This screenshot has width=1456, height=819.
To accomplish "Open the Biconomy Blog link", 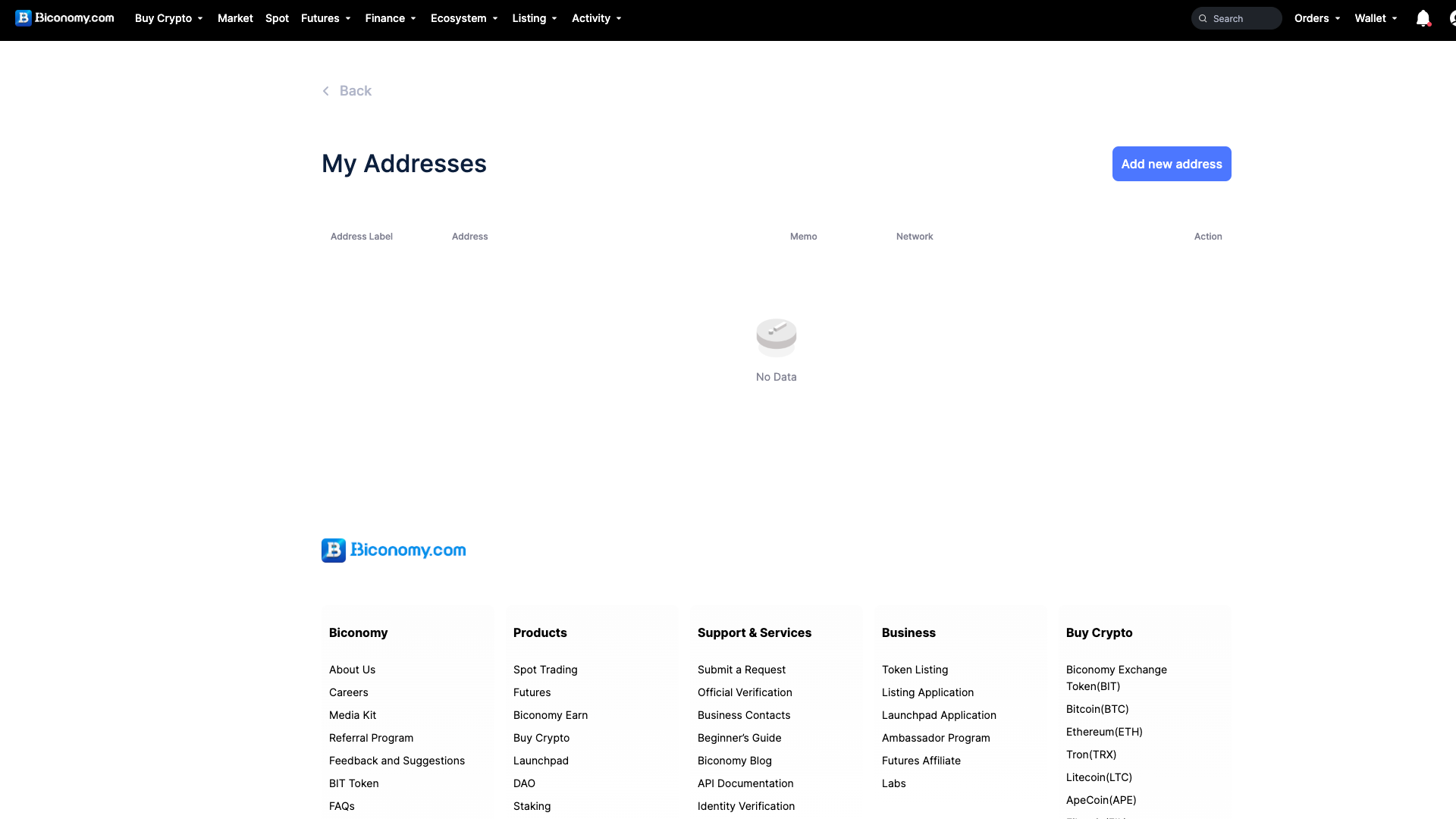I will [x=735, y=761].
